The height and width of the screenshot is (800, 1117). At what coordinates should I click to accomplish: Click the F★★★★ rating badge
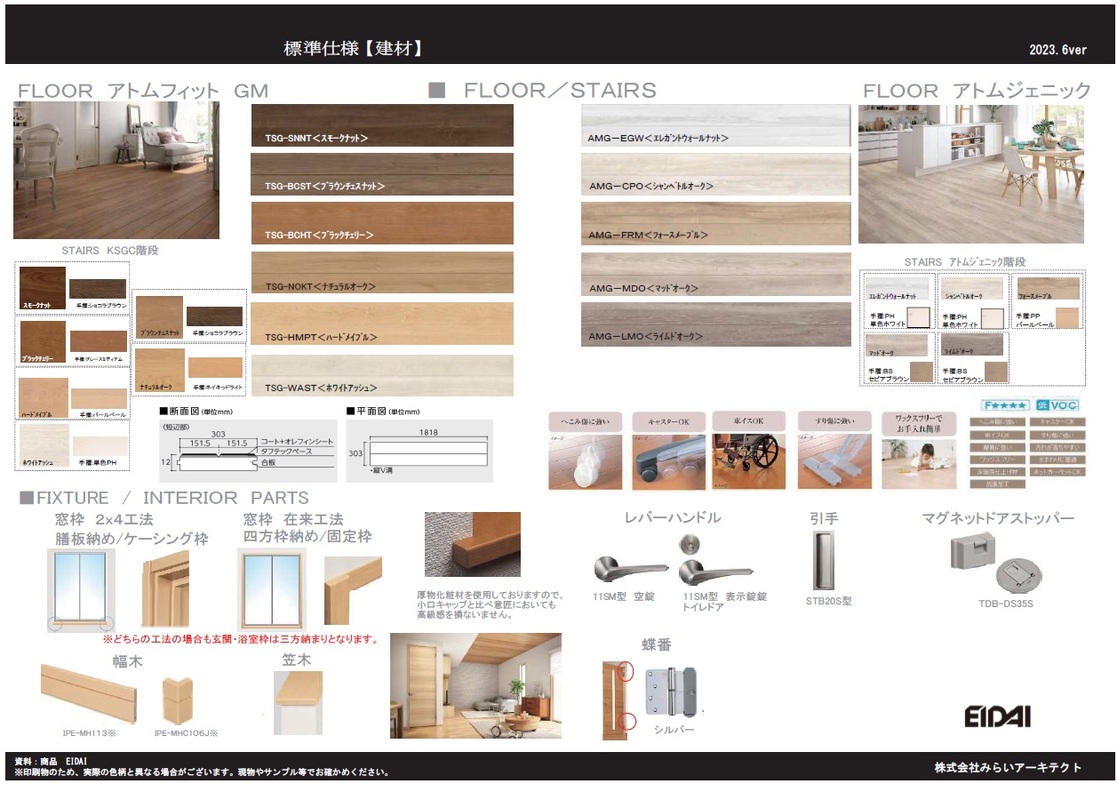[x=1005, y=406]
